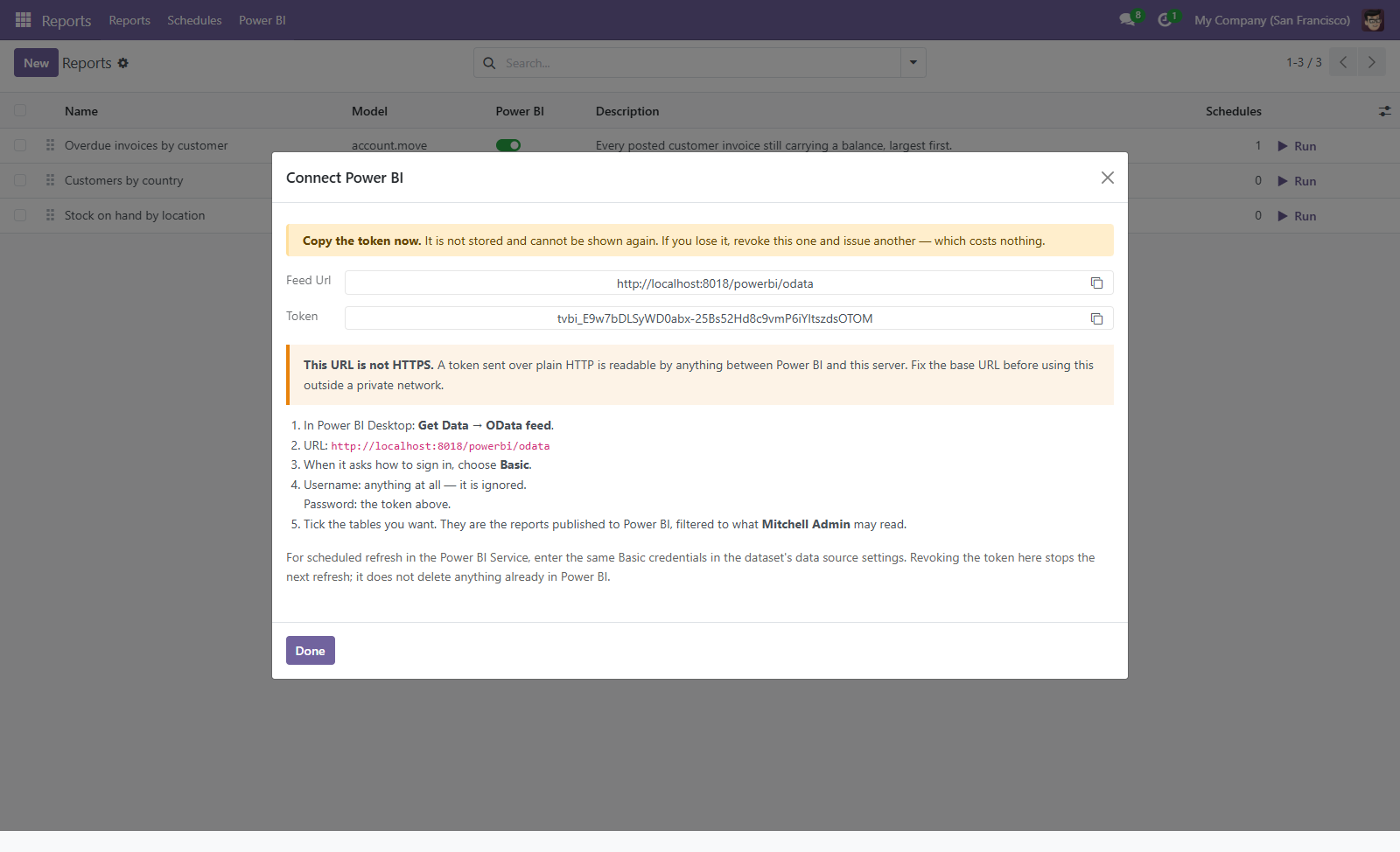1400x852 pixels.
Task: Open the My Company (San Francisco) switcher
Action: coord(1272,20)
